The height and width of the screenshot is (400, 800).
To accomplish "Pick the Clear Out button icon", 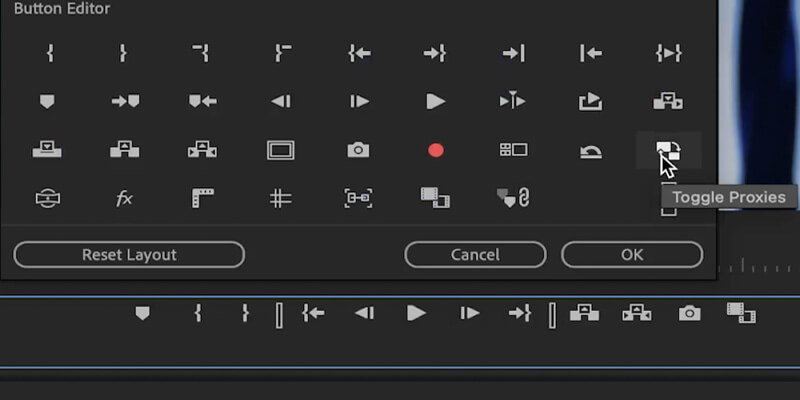I will click(283, 53).
